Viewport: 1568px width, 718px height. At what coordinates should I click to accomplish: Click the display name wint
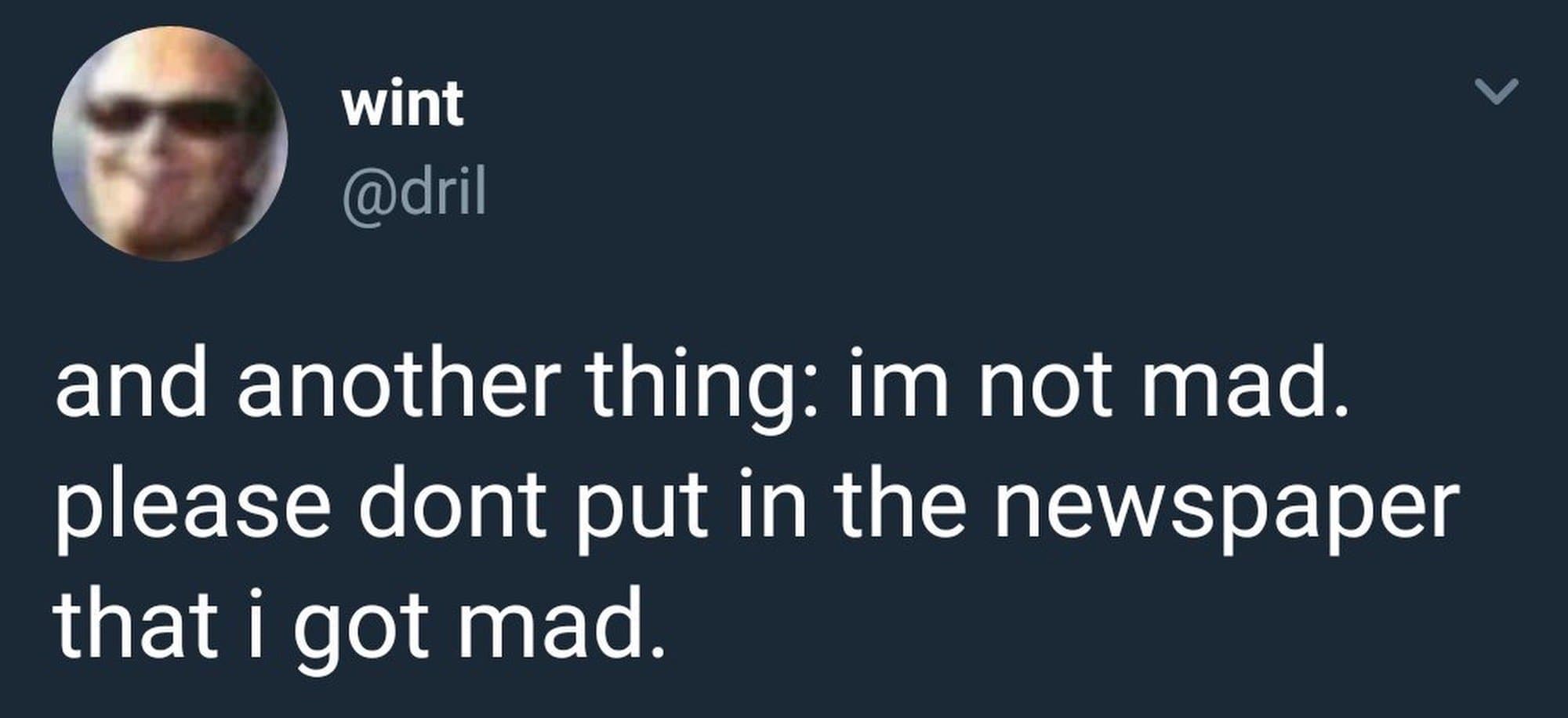coord(402,104)
